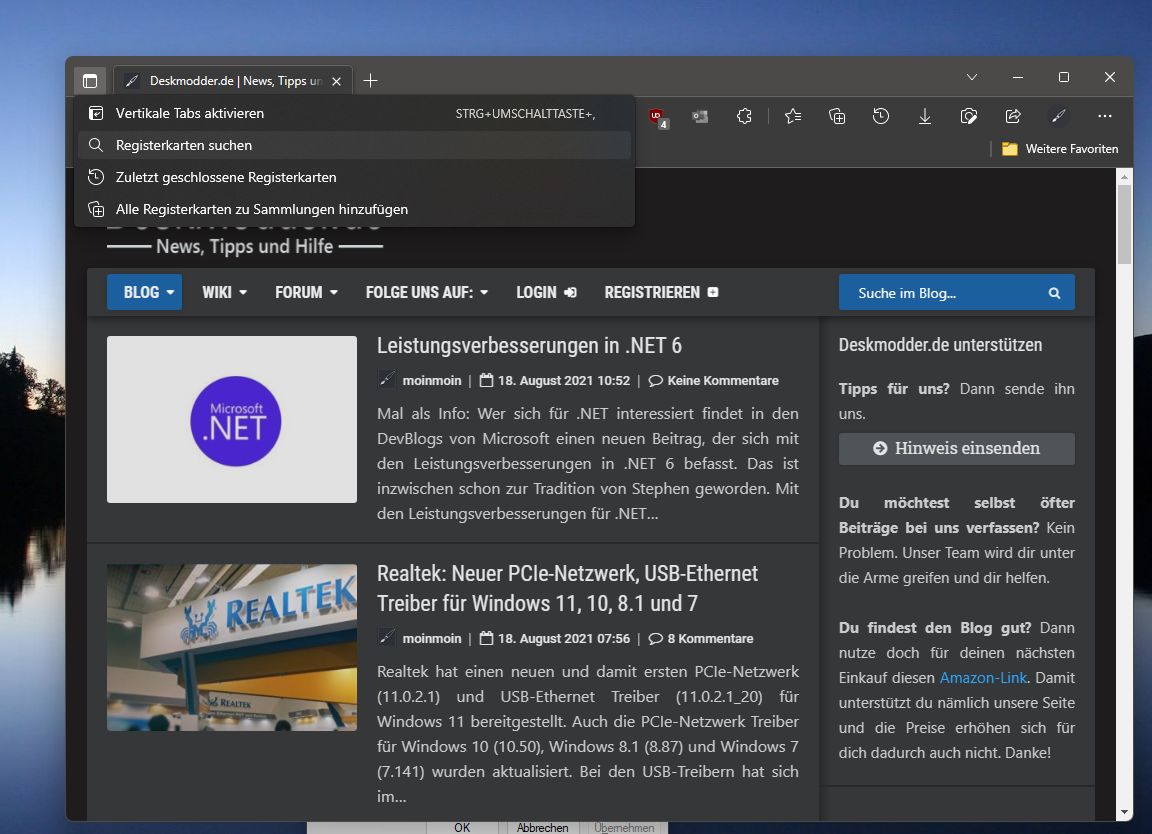The height and width of the screenshot is (834, 1152).
Task: Click the recently closed tabs clock icon
Action: (96, 177)
